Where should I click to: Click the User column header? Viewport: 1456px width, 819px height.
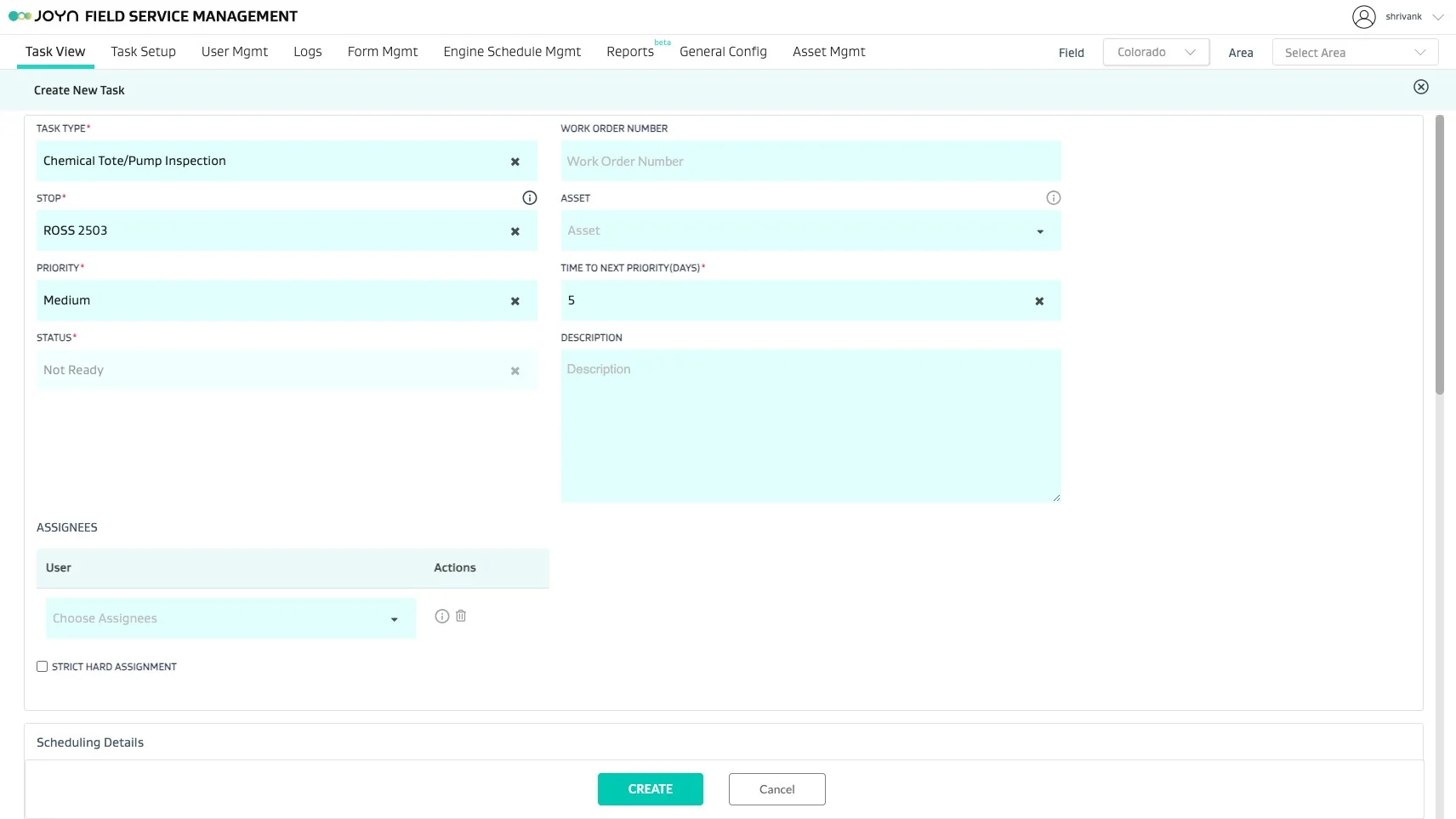(59, 568)
